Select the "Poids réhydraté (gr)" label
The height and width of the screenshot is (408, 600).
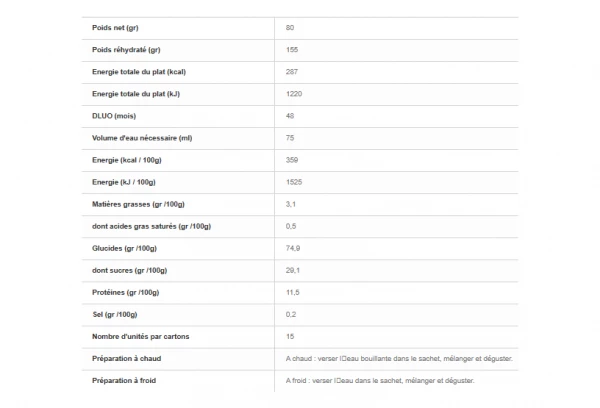tap(127, 49)
